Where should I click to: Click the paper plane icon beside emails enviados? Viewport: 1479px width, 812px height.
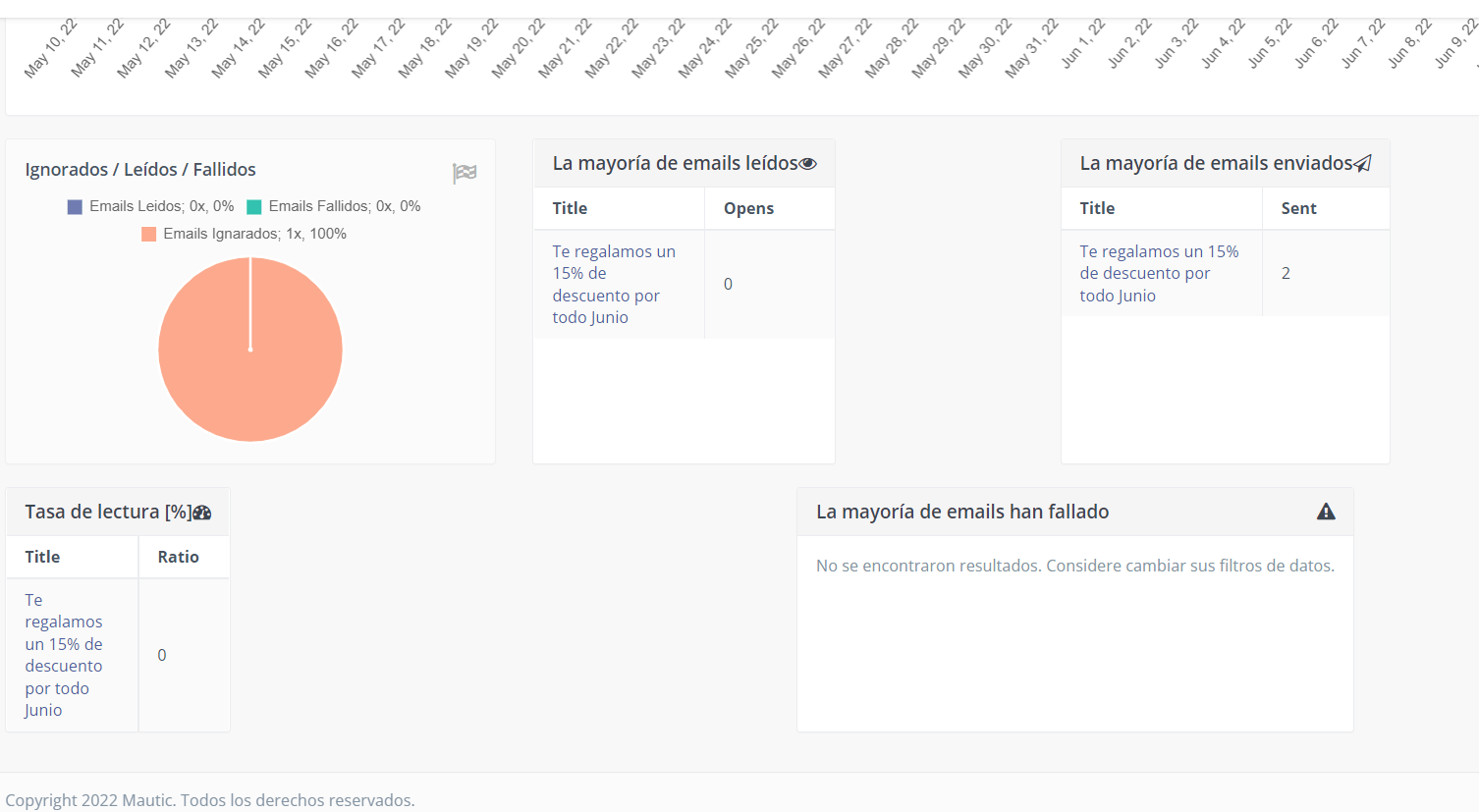(x=1362, y=164)
